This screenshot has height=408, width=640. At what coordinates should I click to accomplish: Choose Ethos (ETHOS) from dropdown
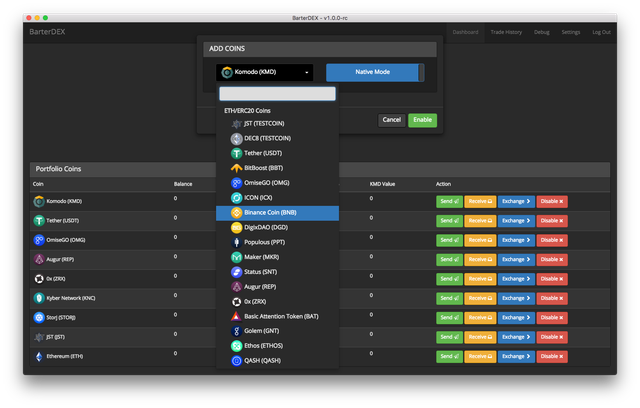[278, 346]
